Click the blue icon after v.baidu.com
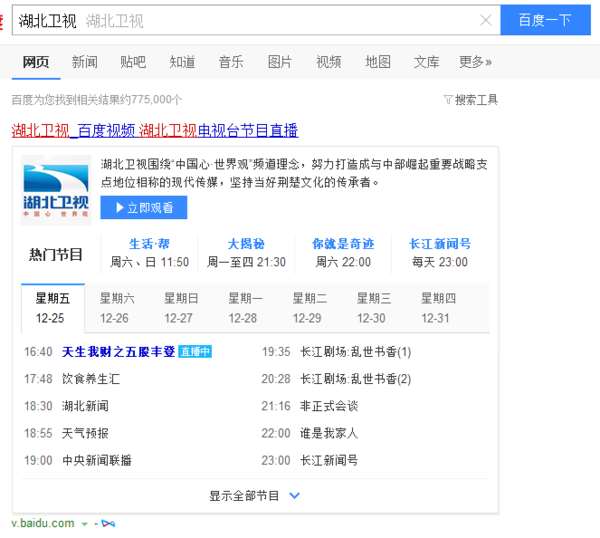600x538 pixels. 108,524
